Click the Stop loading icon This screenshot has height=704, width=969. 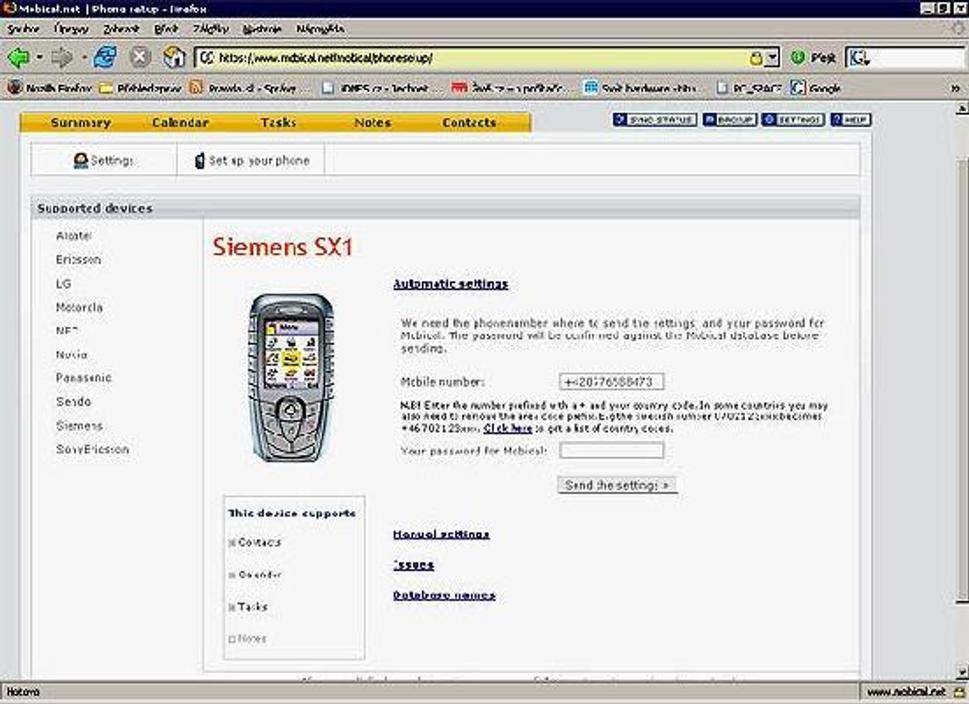pos(140,58)
